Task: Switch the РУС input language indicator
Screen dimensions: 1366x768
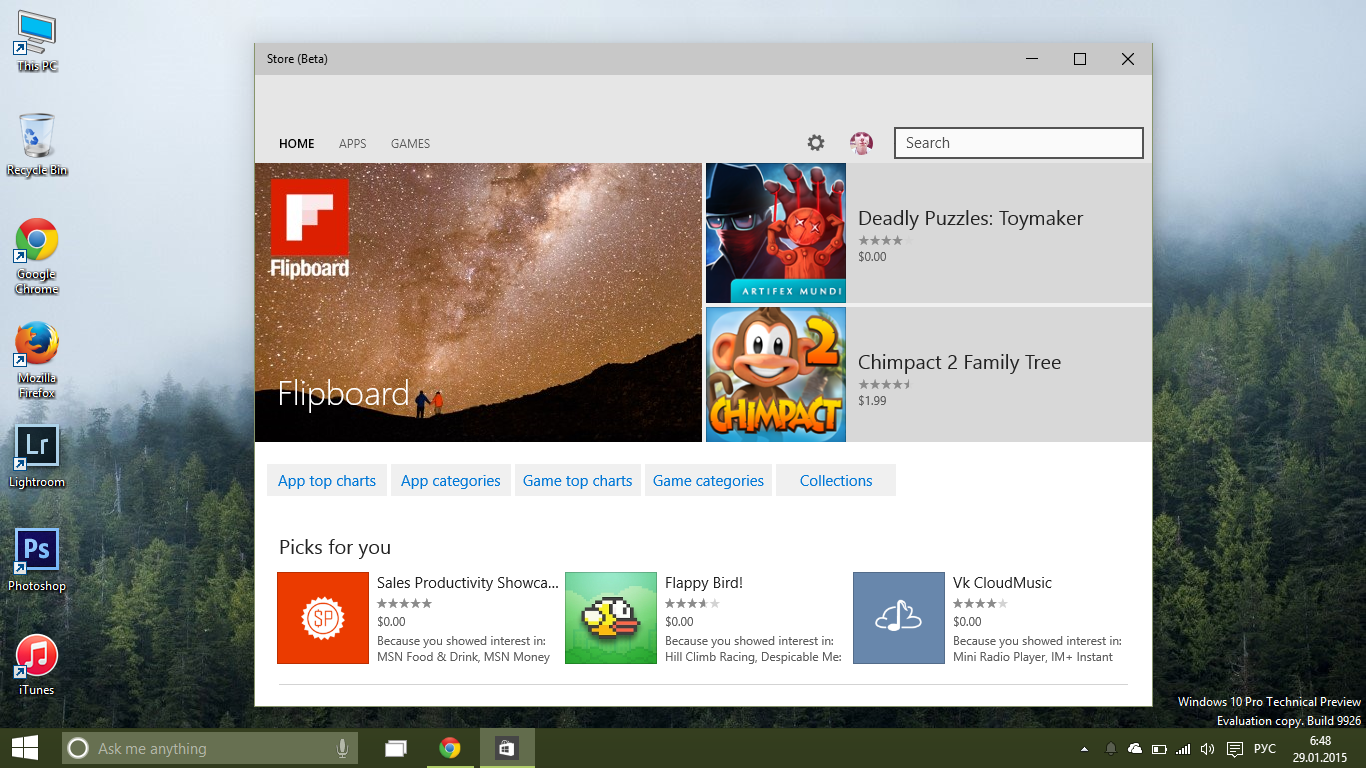Action: pyautogui.click(x=1265, y=748)
